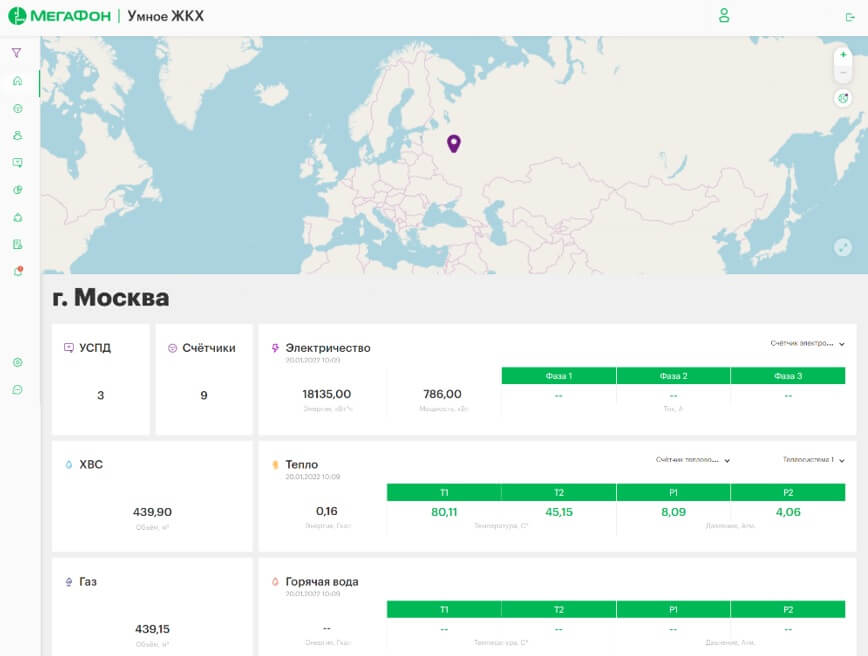Click the purple Moscow map marker
Screen dimensions: 868x656
point(453,144)
